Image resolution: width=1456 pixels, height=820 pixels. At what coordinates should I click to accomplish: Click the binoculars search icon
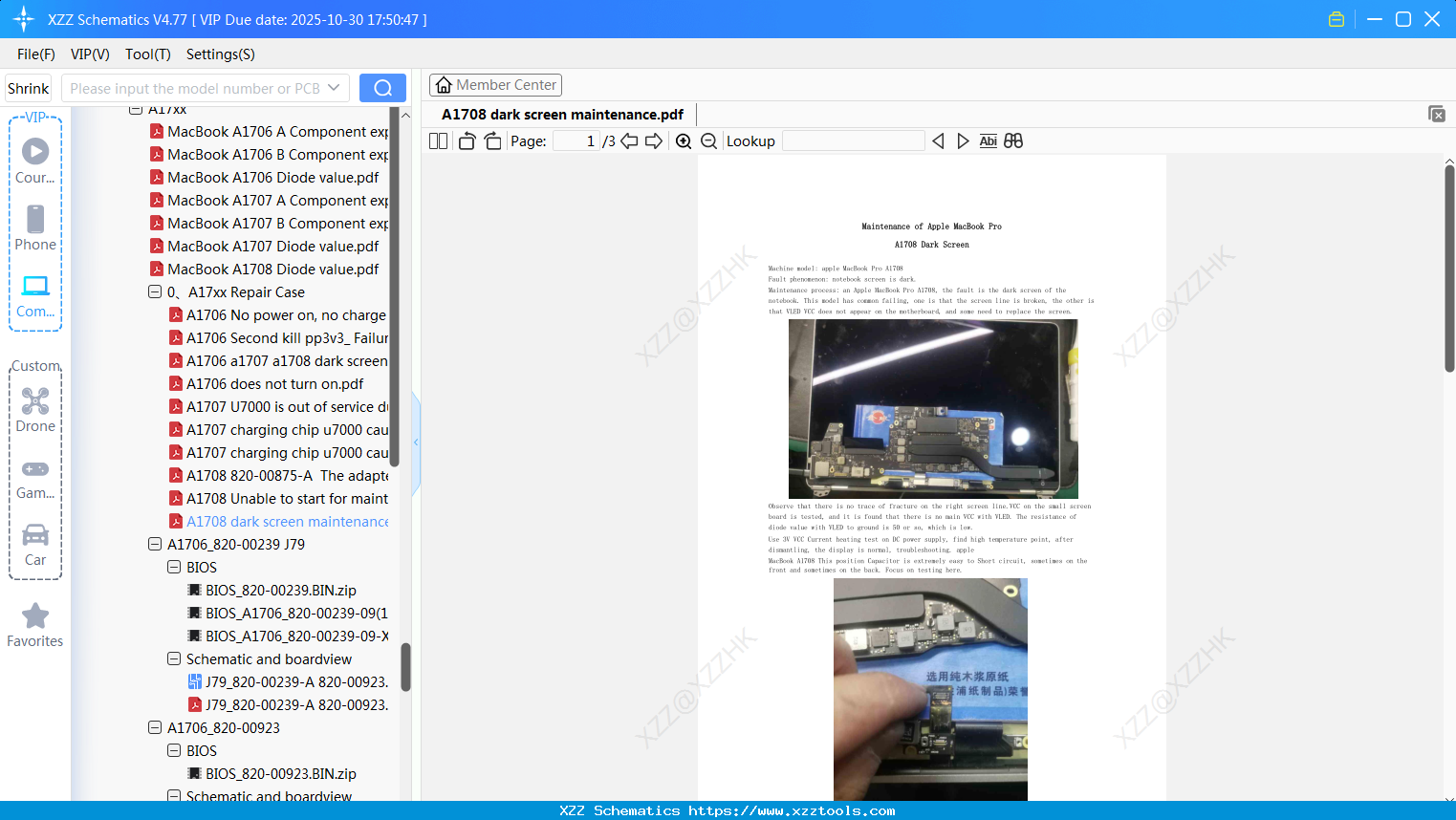[1013, 141]
